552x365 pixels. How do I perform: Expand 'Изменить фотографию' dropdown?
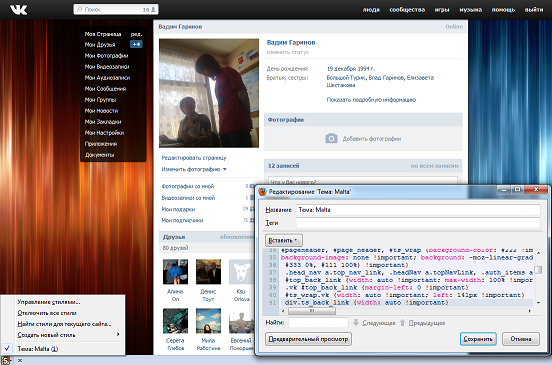(194, 169)
